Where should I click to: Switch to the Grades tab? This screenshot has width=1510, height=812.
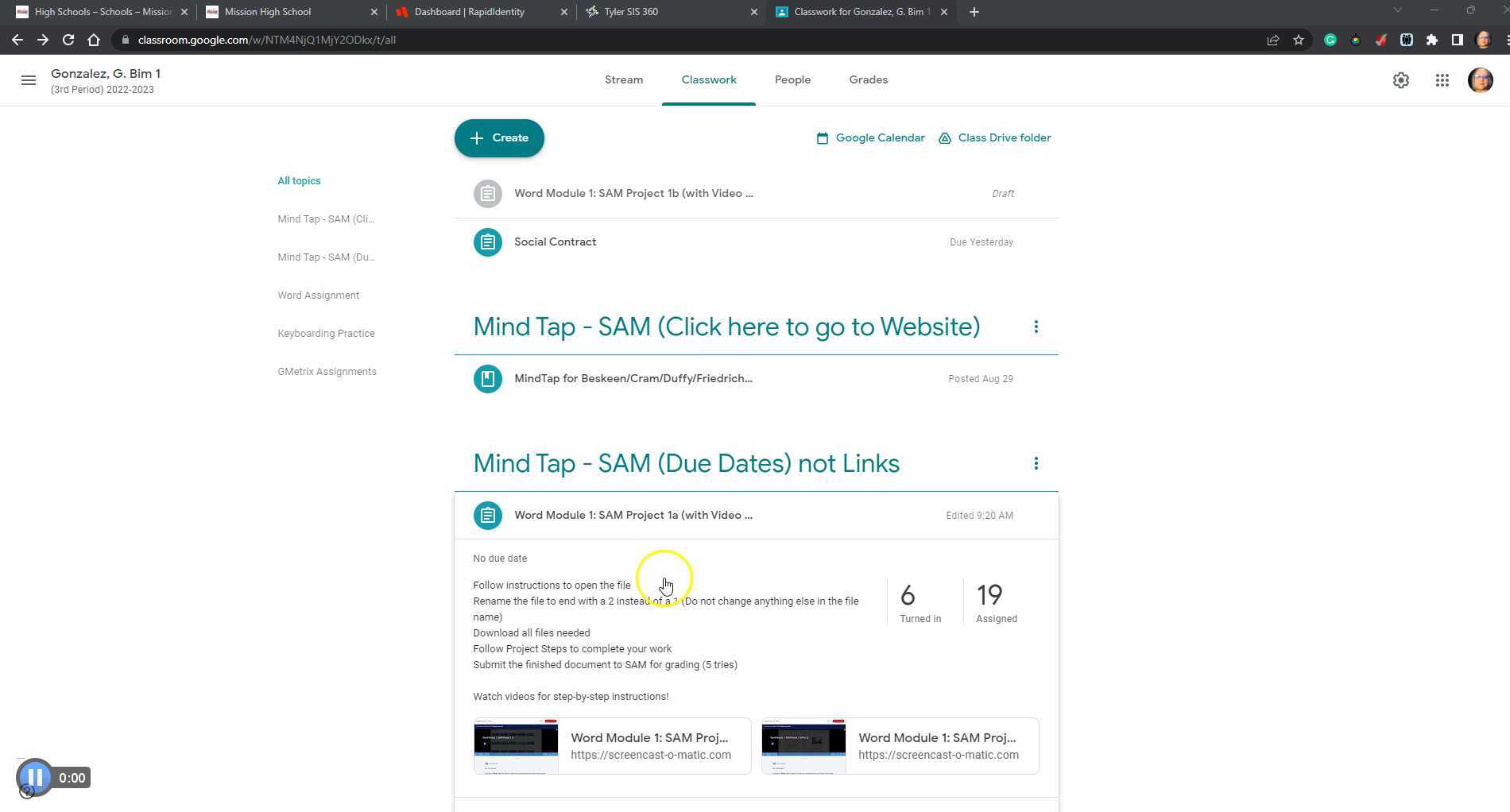868,79
